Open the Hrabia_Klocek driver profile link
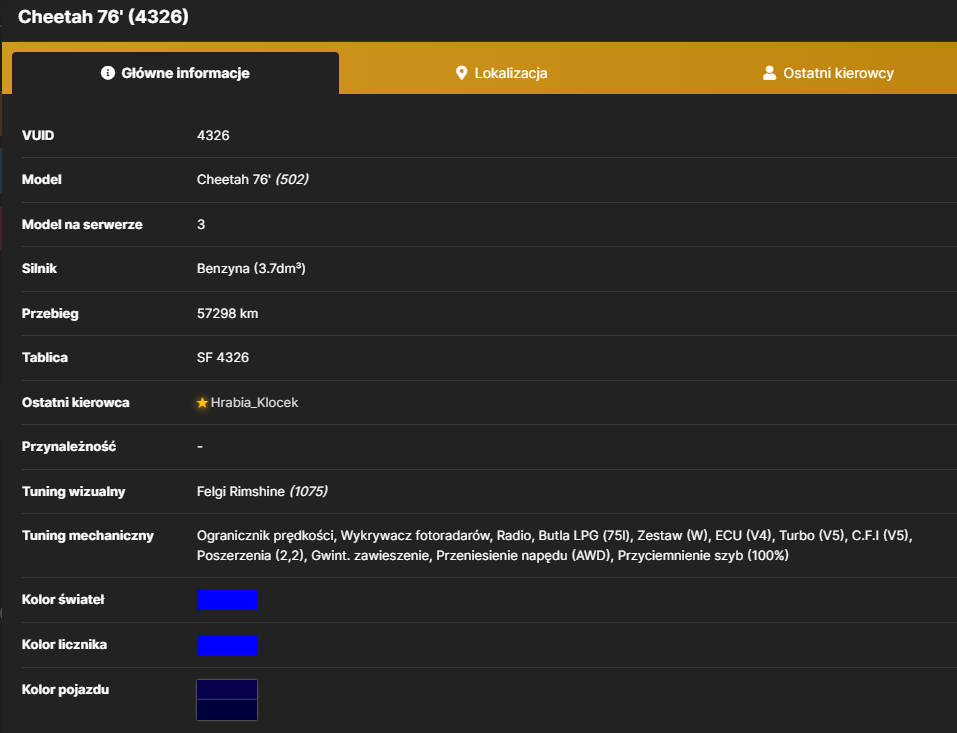 (255, 403)
